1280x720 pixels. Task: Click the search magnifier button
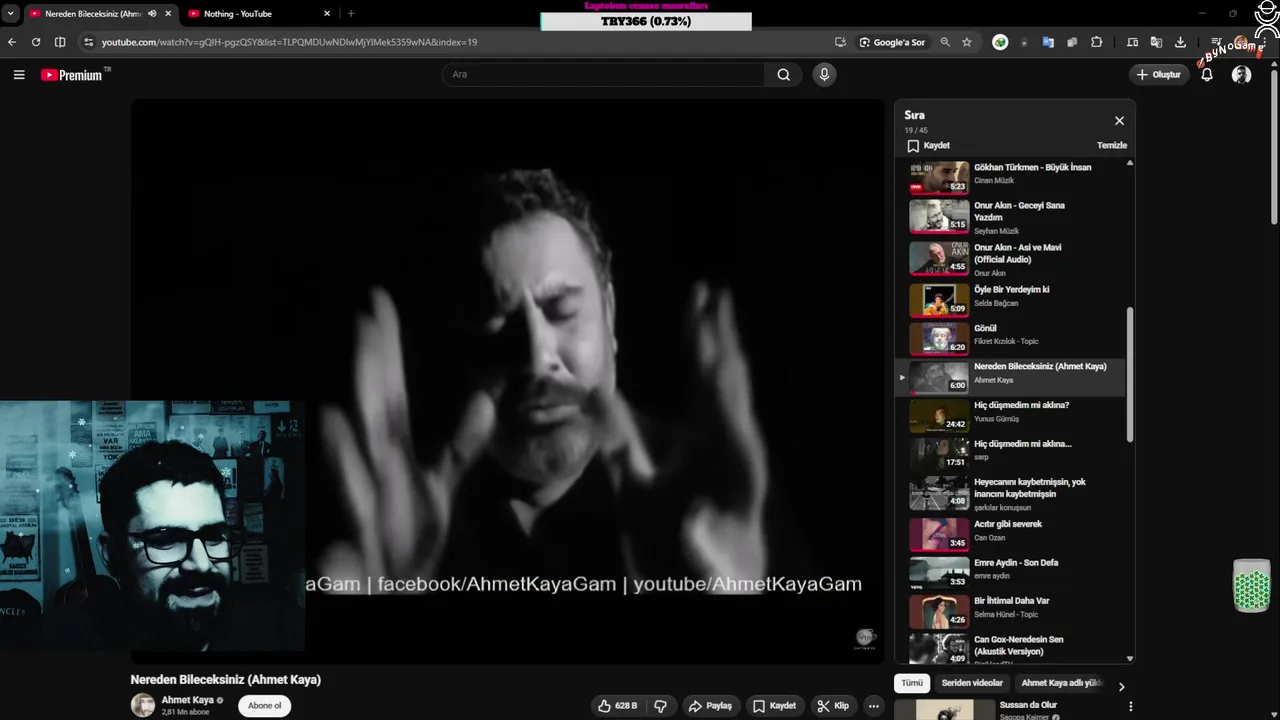click(x=783, y=75)
